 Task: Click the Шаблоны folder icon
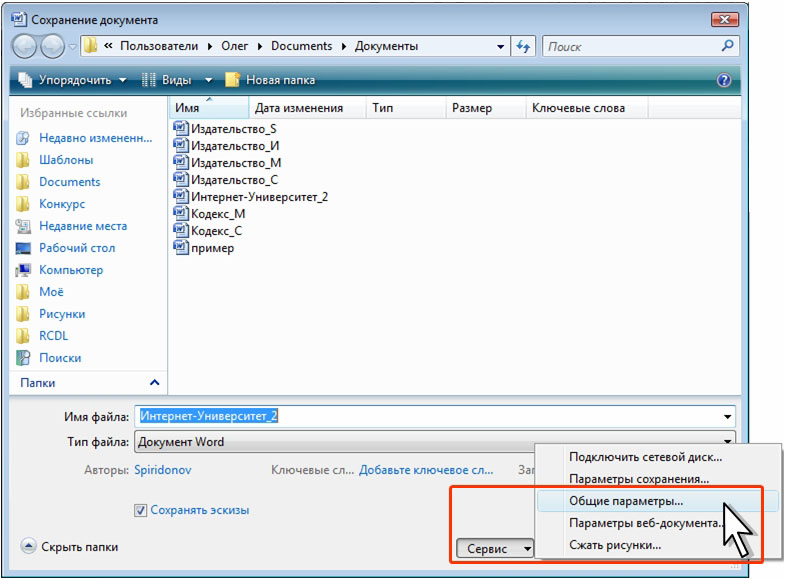23,160
